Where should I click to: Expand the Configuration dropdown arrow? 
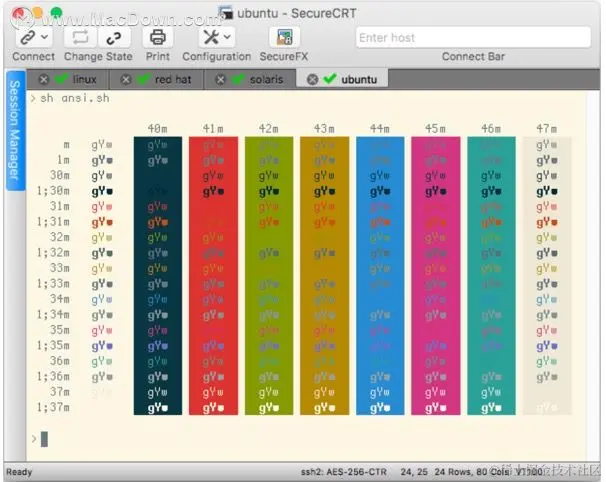click(x=227, y=37)
